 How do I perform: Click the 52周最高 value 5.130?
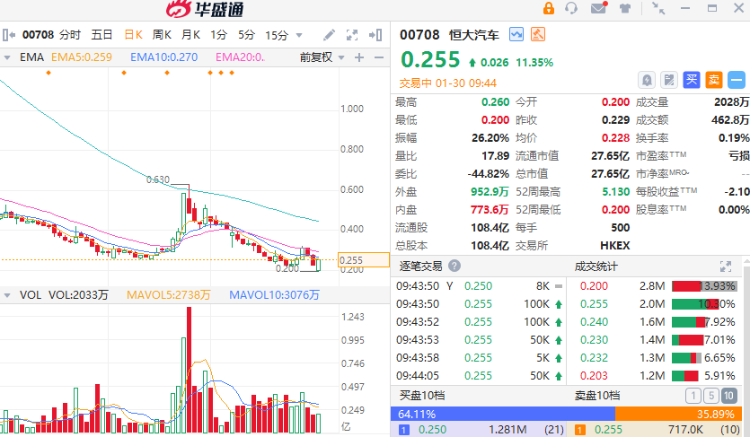tap(616, 192)
